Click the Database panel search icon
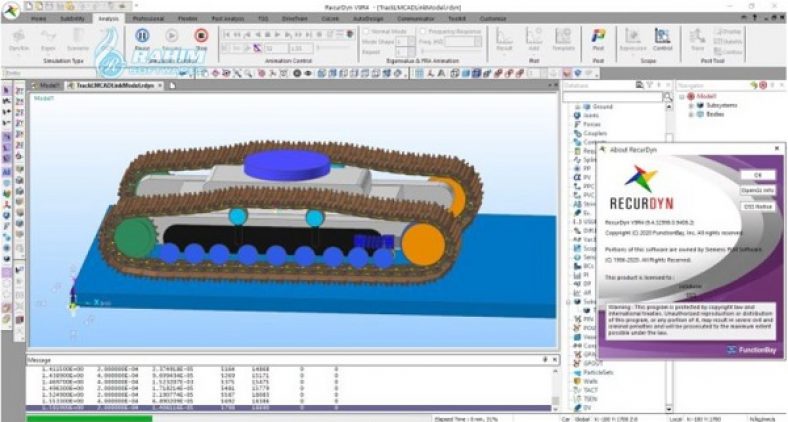 click(667, 96)
